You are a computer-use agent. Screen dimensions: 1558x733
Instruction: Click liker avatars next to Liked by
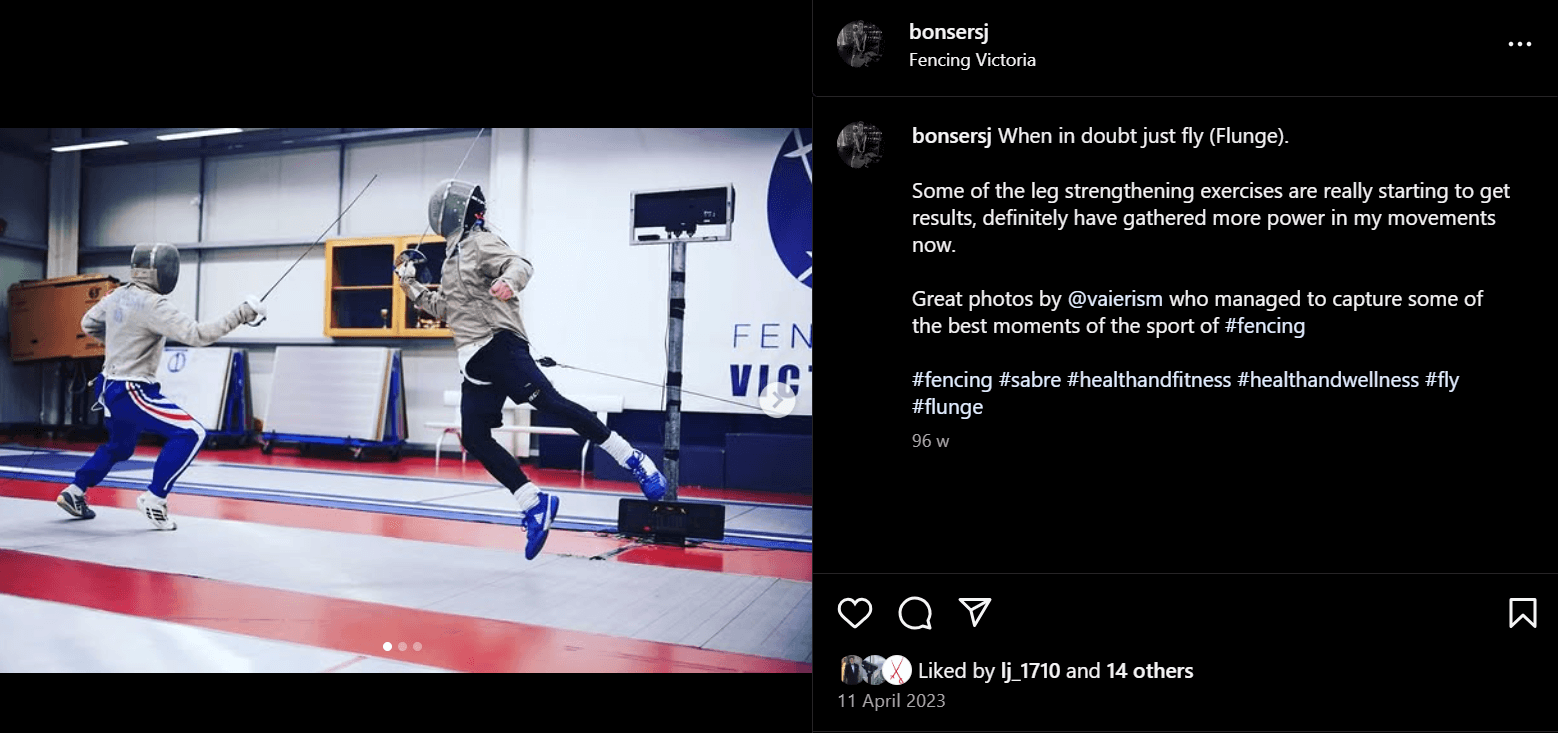pyautogui.click(x=875, y=670)
